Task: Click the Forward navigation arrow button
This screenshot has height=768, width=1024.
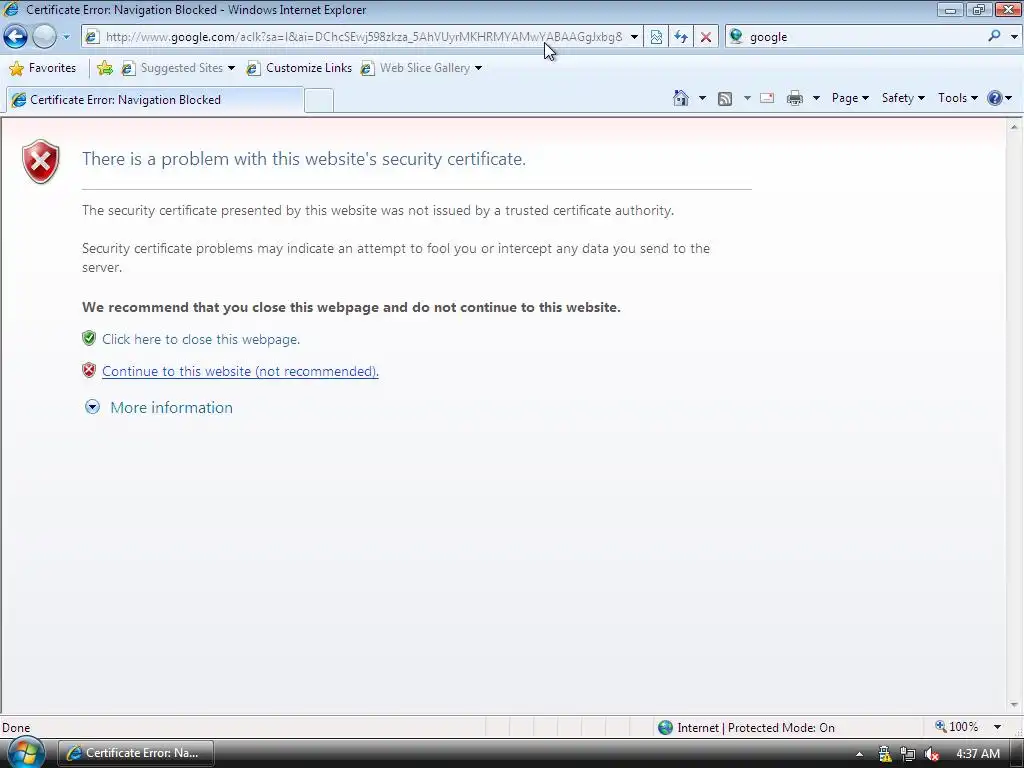Action: tap(44, 37)
